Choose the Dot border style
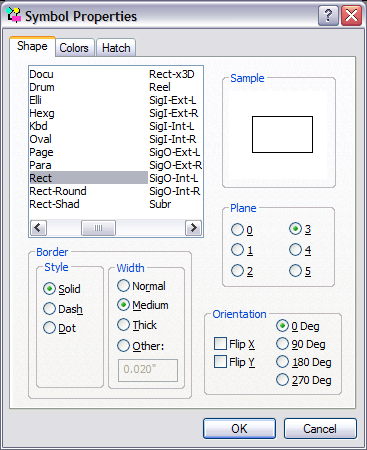The width and height of the screenshot is (367, 450). tap(60, 328)
